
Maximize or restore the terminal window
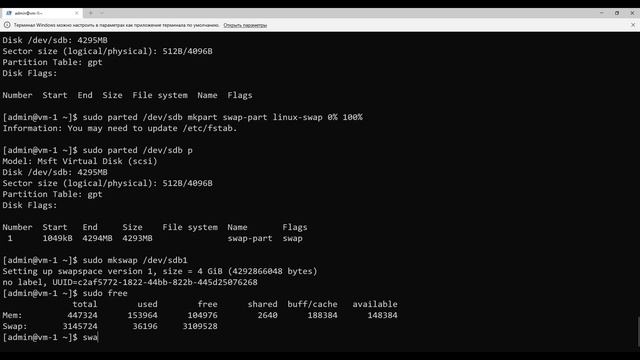point(617,13)
